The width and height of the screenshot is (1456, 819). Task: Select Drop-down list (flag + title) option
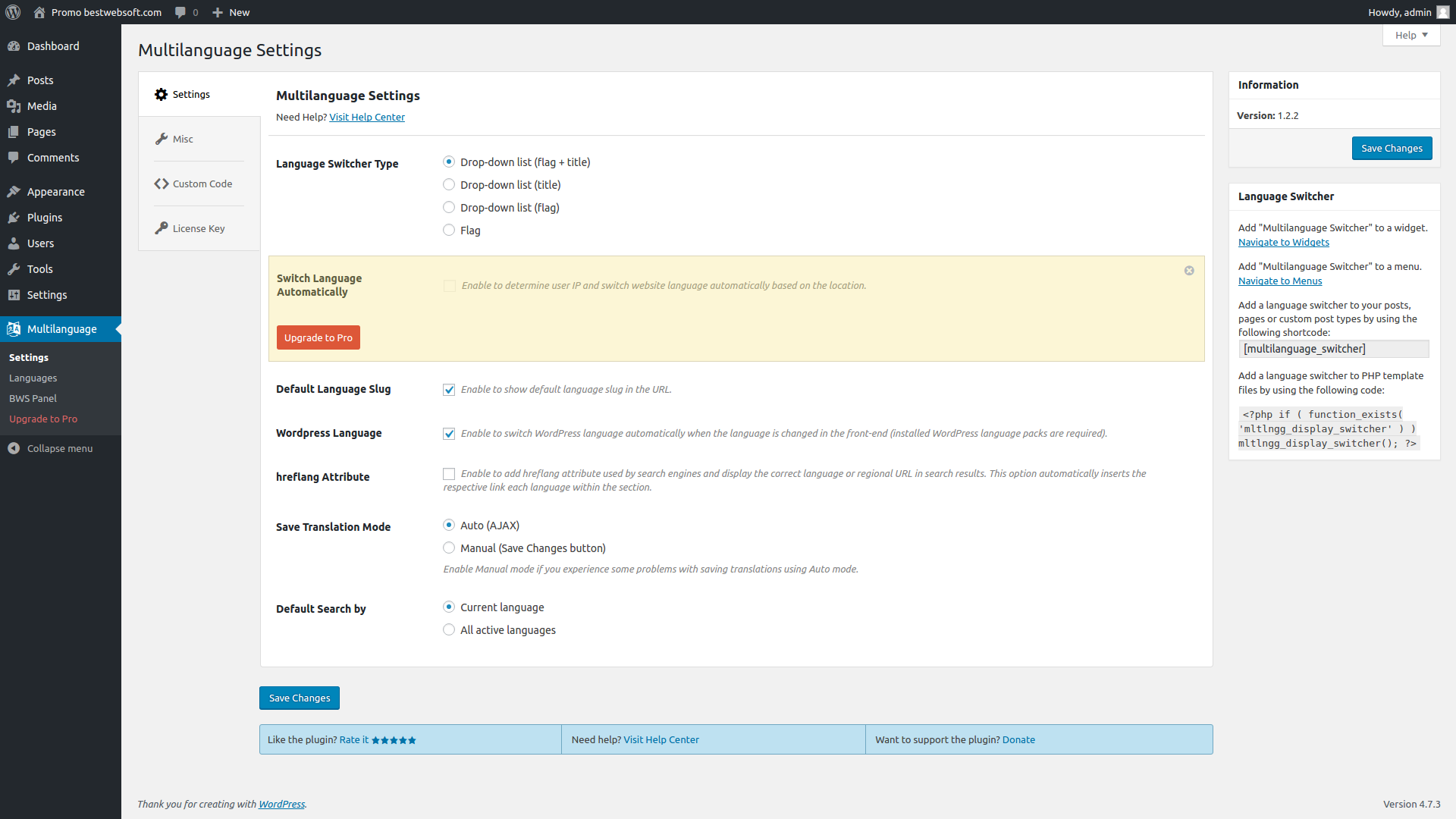tap(449, 162)
